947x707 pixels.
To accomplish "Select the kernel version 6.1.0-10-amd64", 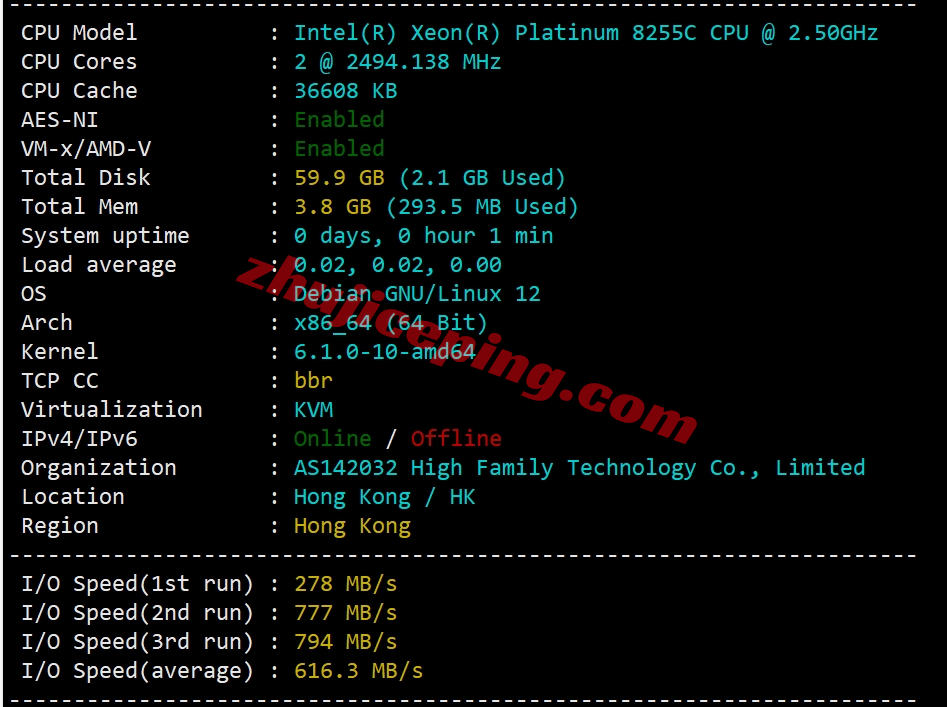I will [385, 351].
